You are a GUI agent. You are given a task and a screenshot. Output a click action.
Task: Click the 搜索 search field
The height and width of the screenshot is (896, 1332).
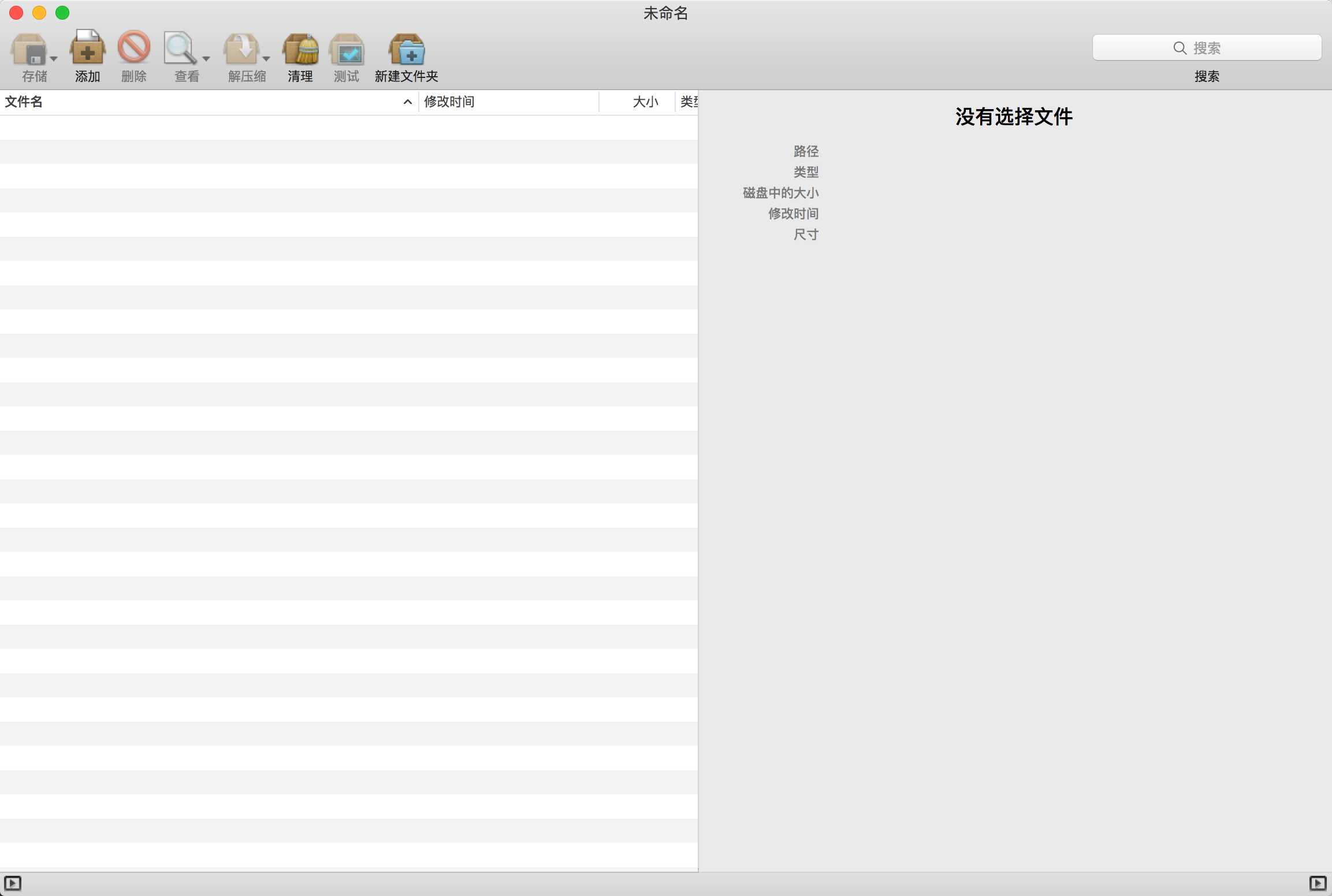point(1206,48)
